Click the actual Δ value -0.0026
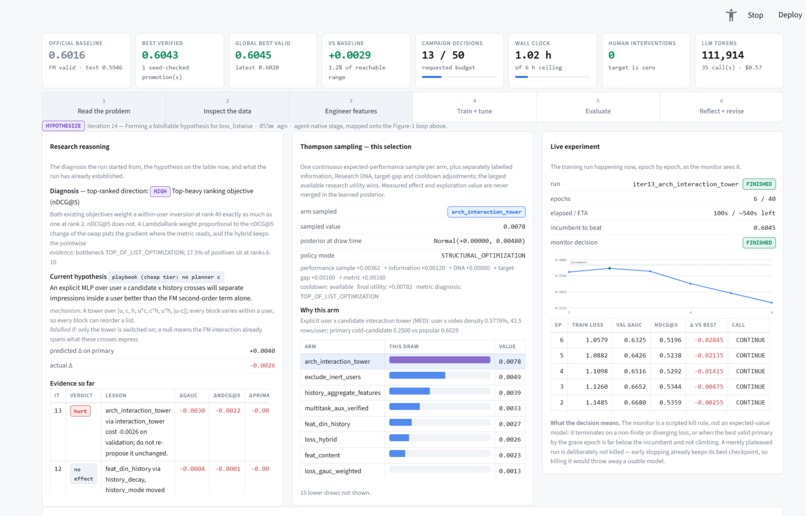Image resolution: width=806 pixels, height=516 pixels. tap(262, 365)
